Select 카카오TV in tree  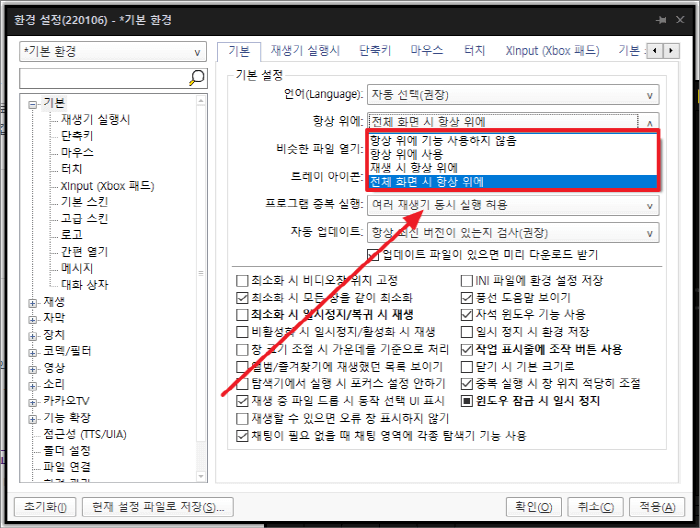coord(66,401)
